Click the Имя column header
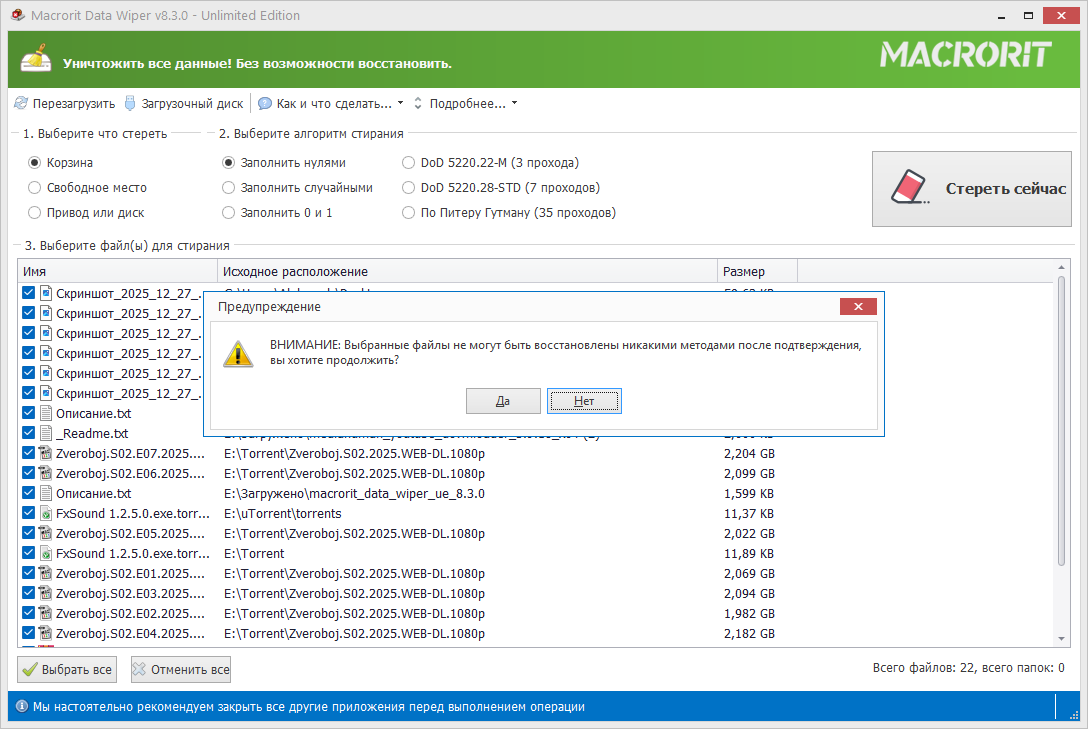 tap(117, 271)
